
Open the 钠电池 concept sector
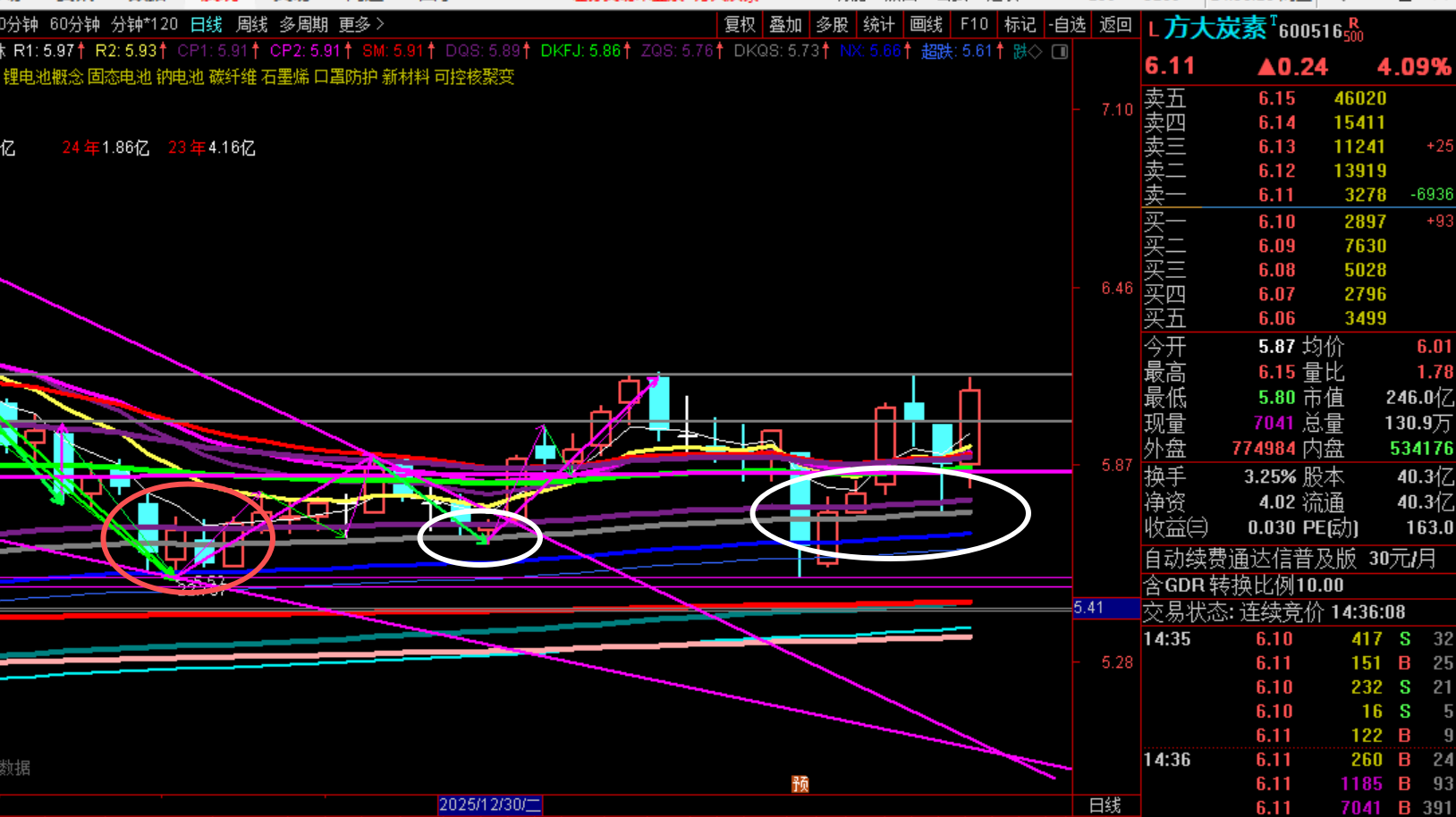pos(180,78)
